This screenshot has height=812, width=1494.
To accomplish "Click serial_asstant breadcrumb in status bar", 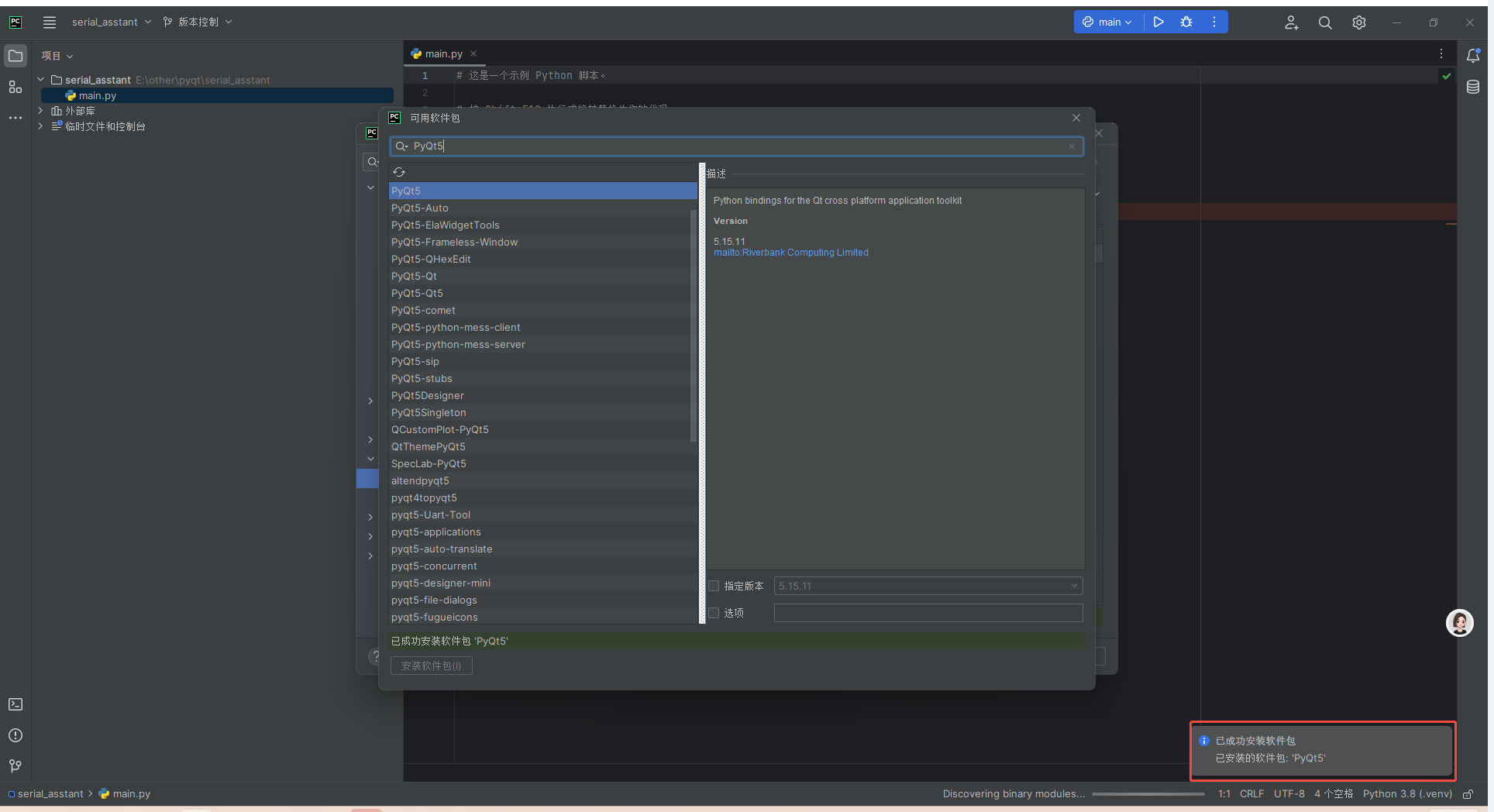I will [46, 794].
